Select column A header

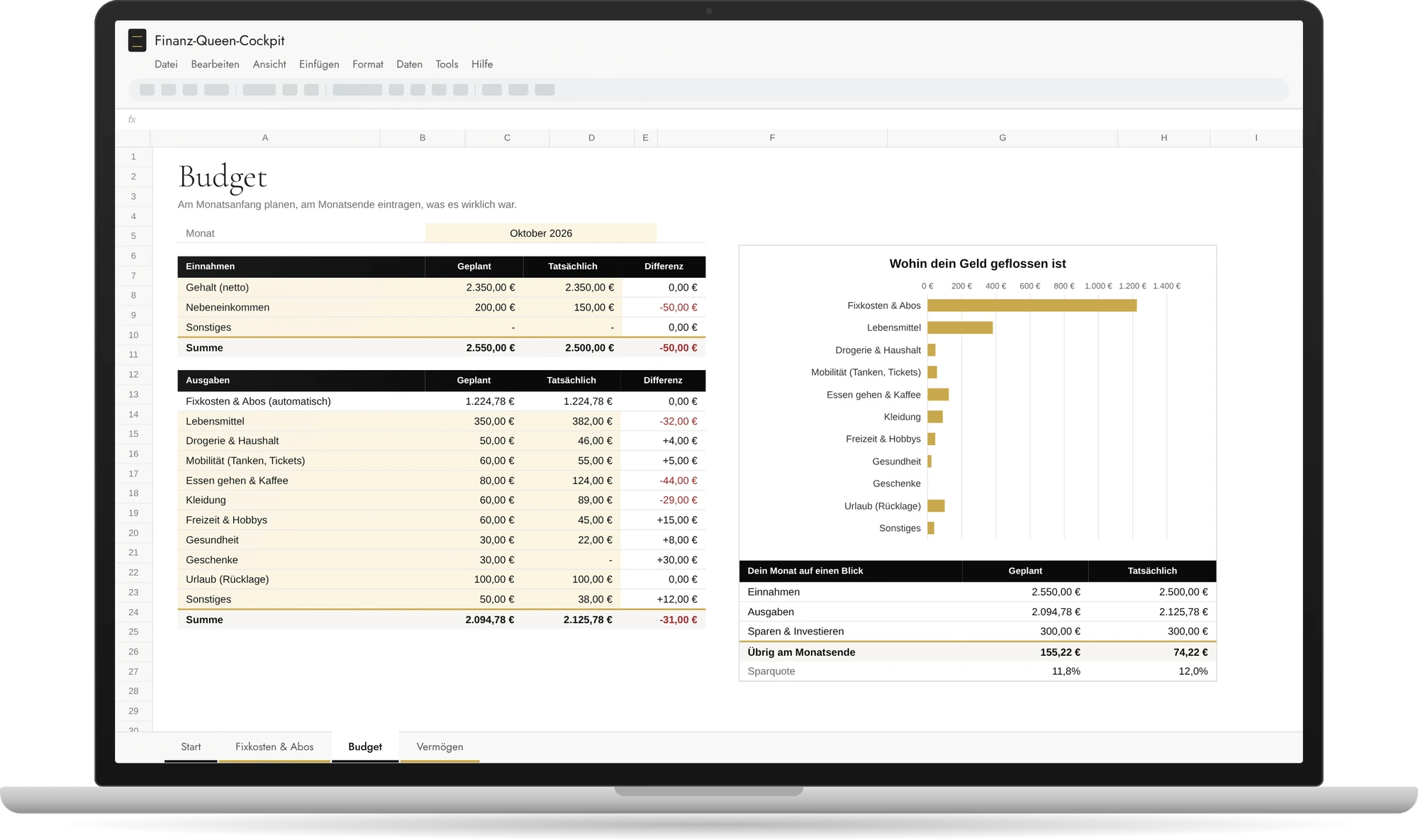point(265,138)
